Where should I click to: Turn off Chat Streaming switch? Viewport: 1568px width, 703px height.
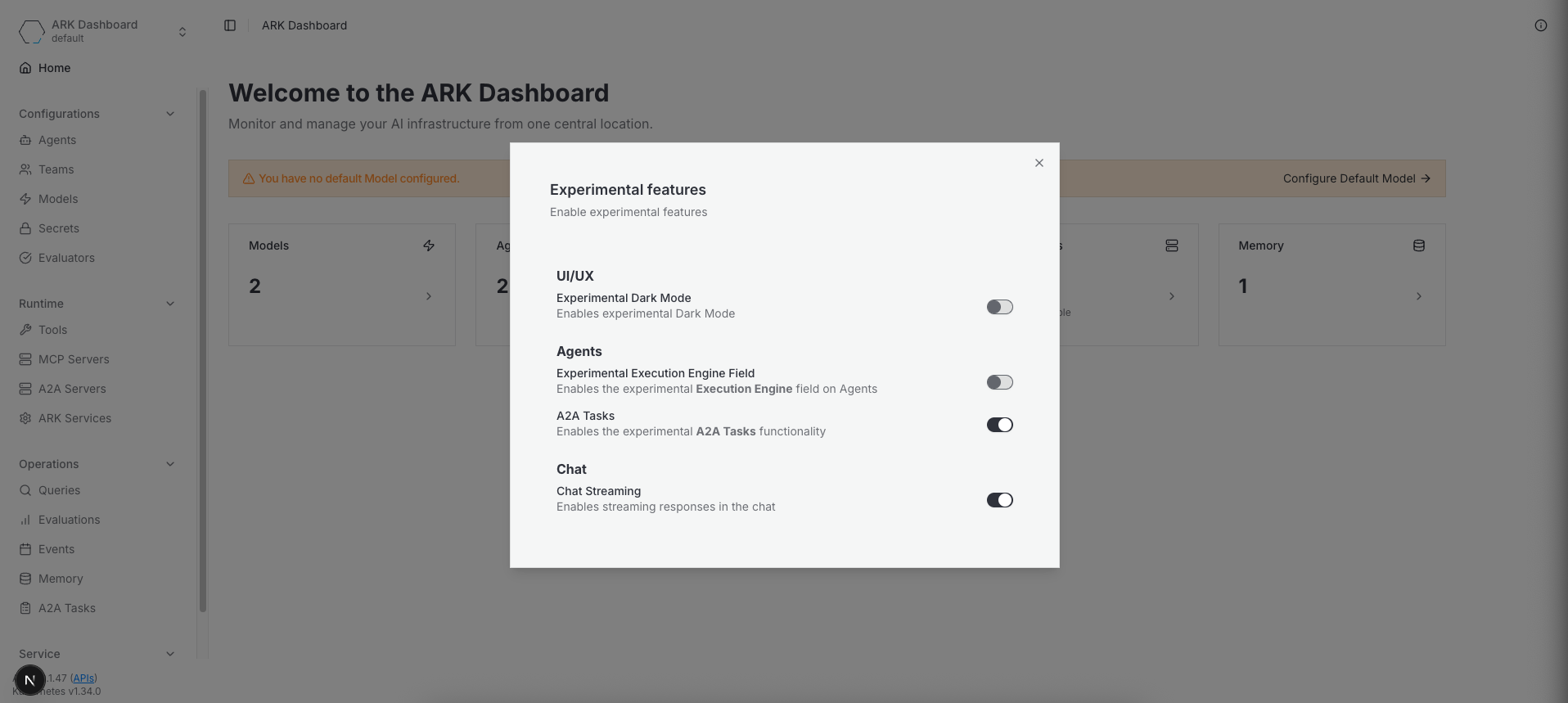(x=999, y=500)
